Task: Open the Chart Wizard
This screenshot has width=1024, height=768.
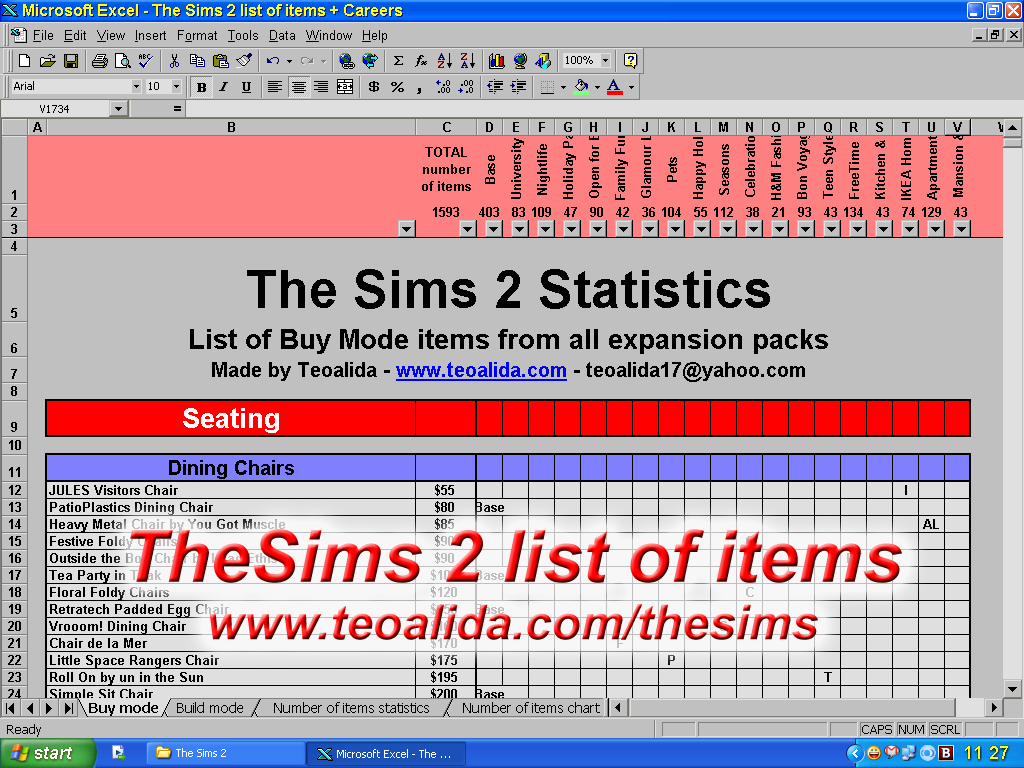Action: (x=496, y=60)
